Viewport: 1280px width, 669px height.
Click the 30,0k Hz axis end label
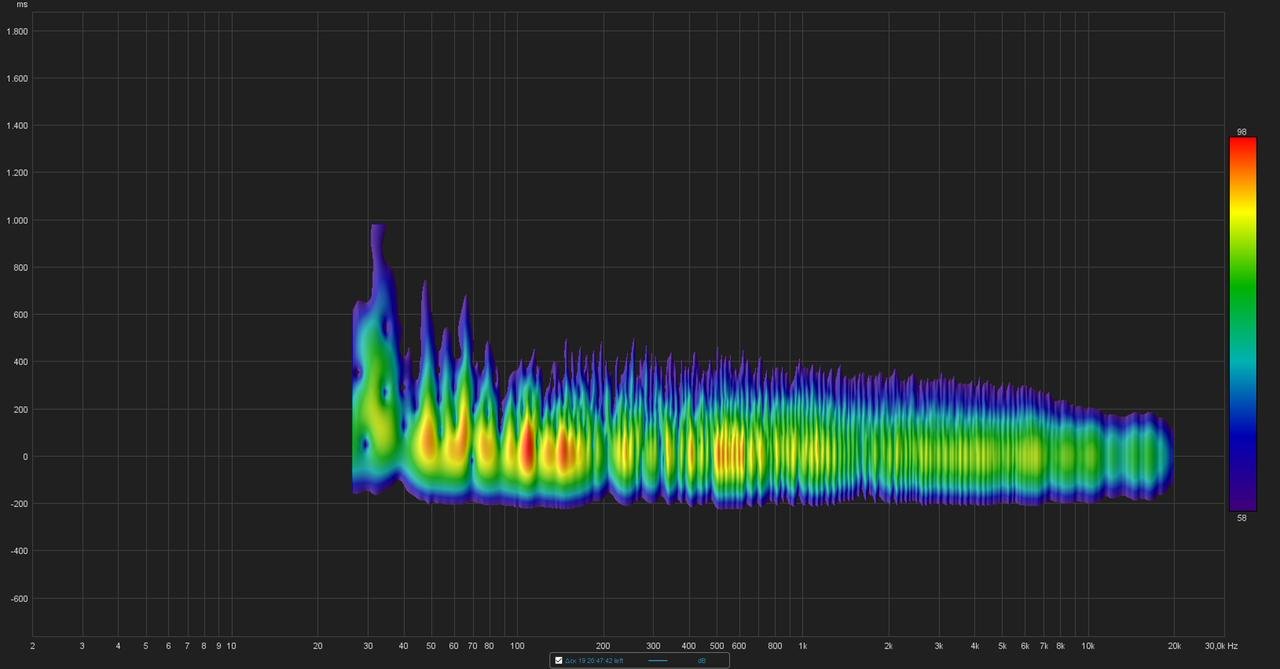coord(1220,646)
